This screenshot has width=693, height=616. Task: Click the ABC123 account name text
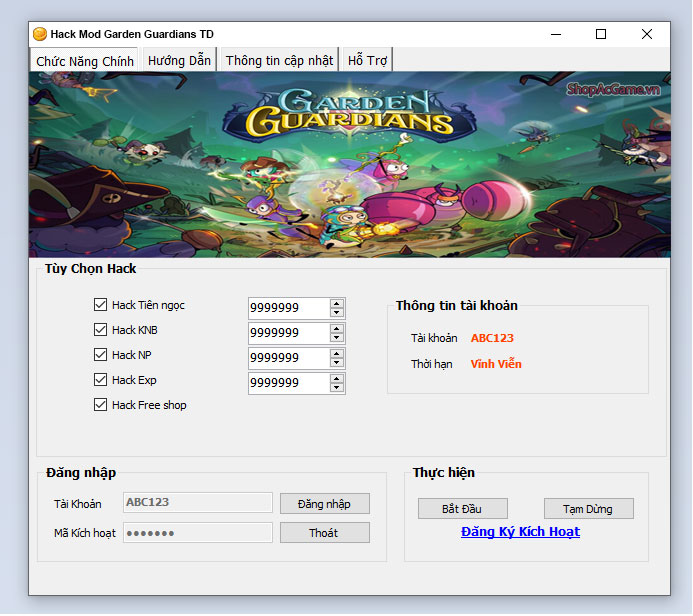[492, 338]
